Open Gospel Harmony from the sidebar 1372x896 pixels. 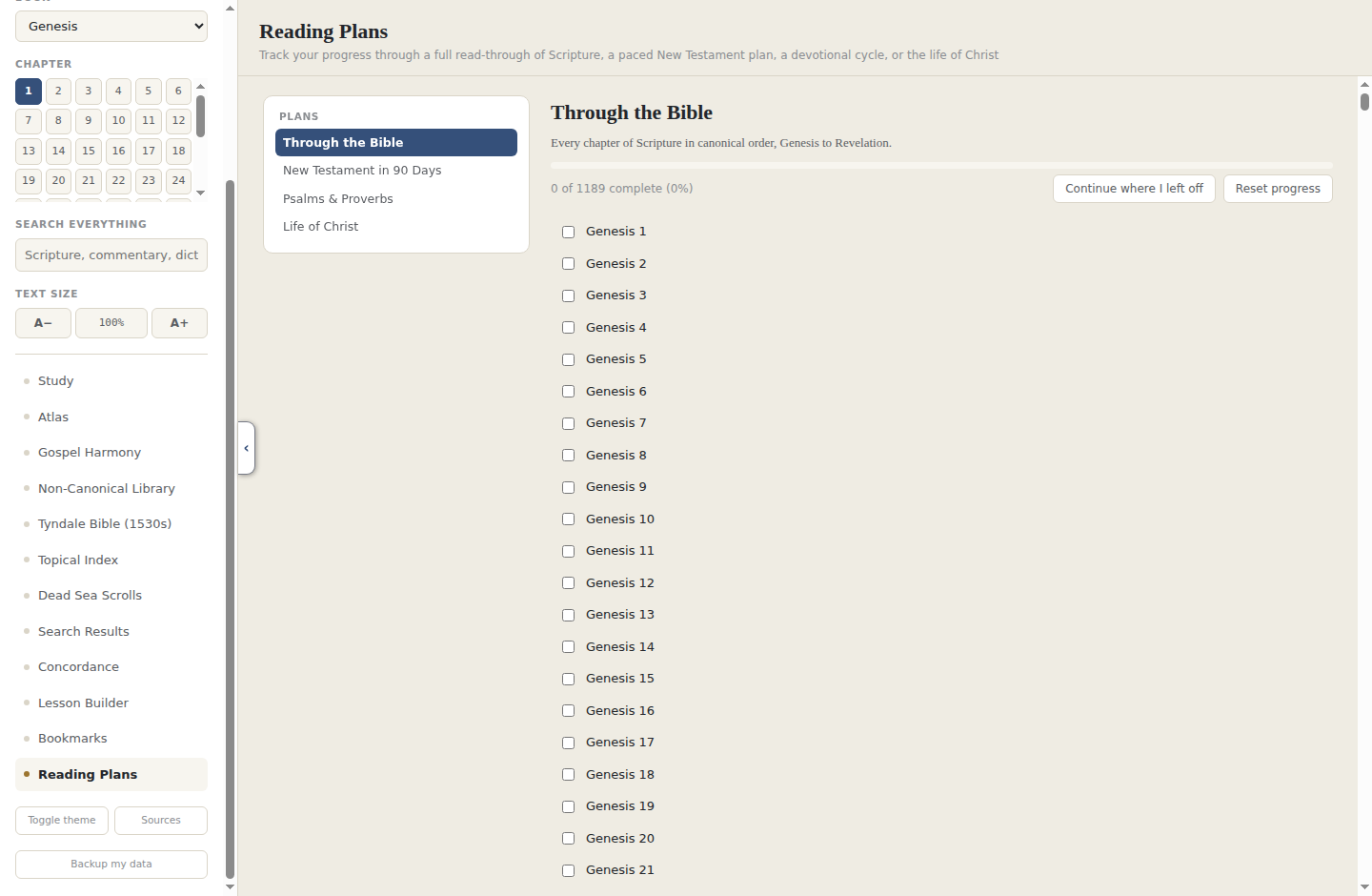111,453
